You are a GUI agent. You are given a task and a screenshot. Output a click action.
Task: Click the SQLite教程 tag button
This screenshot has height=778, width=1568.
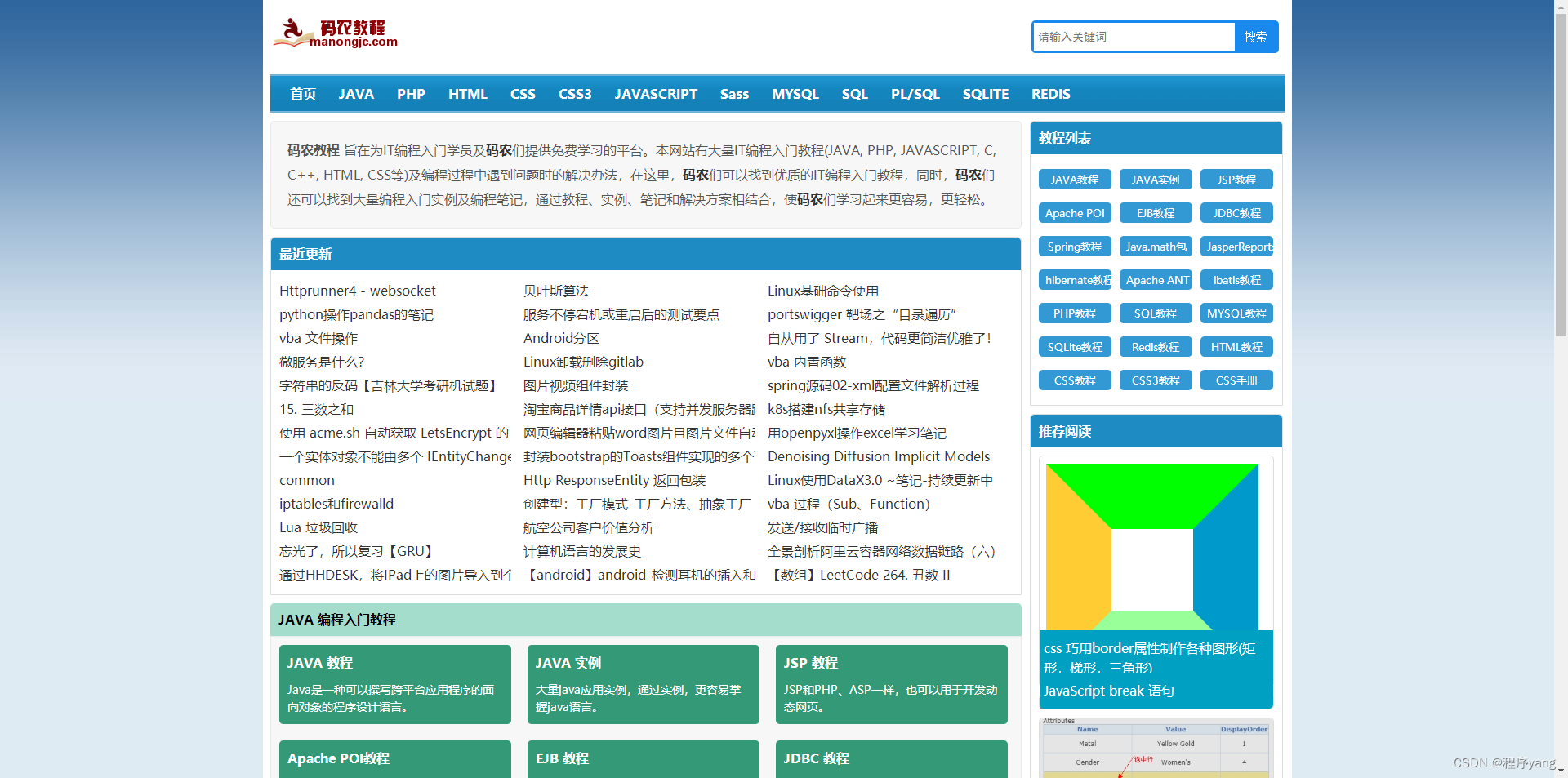[x=1075, y=347]
